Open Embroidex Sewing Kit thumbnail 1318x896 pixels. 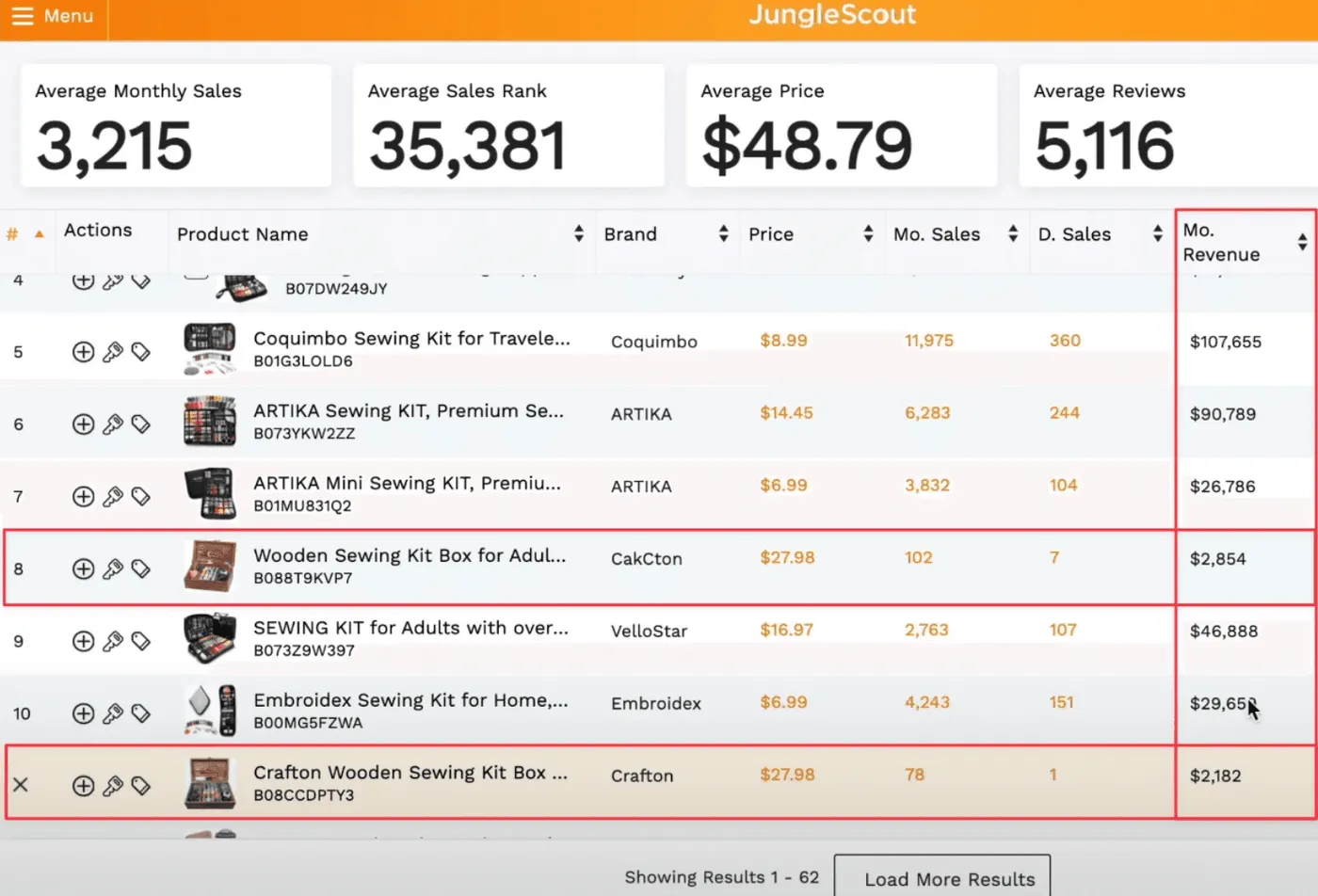[x=210, y=711]
